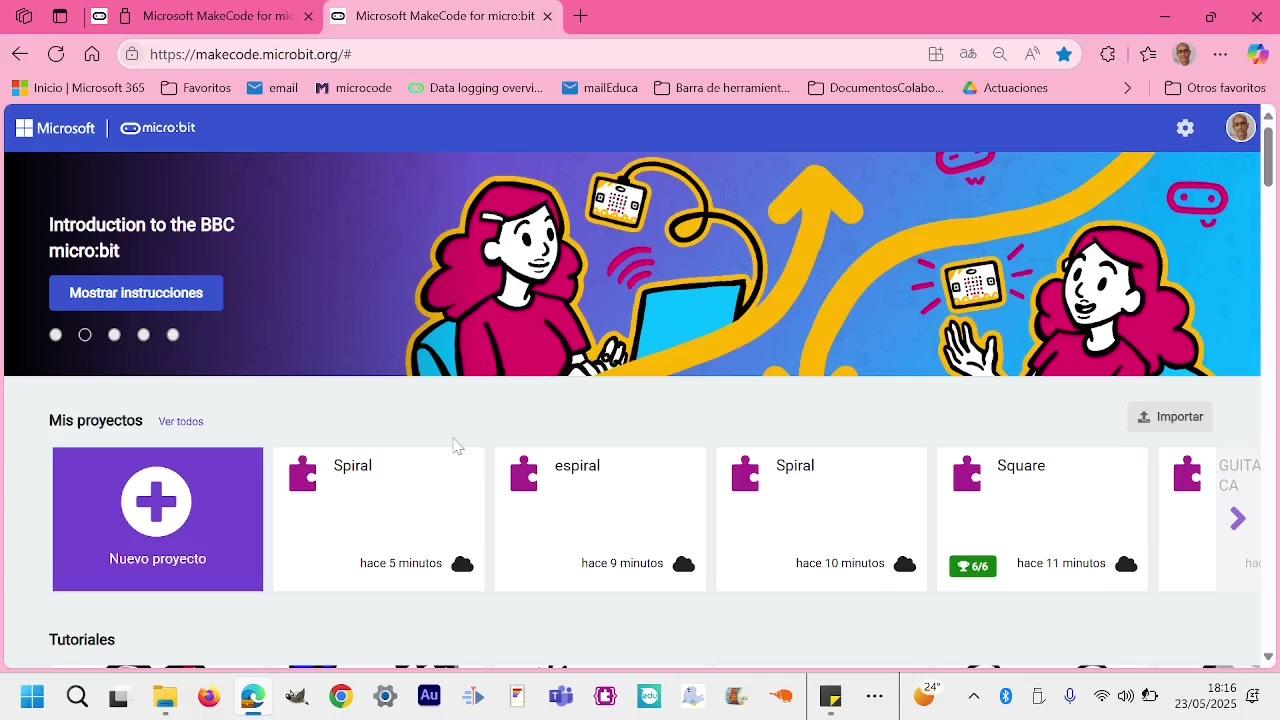Close the first MakeCode tab

point(308,16)
